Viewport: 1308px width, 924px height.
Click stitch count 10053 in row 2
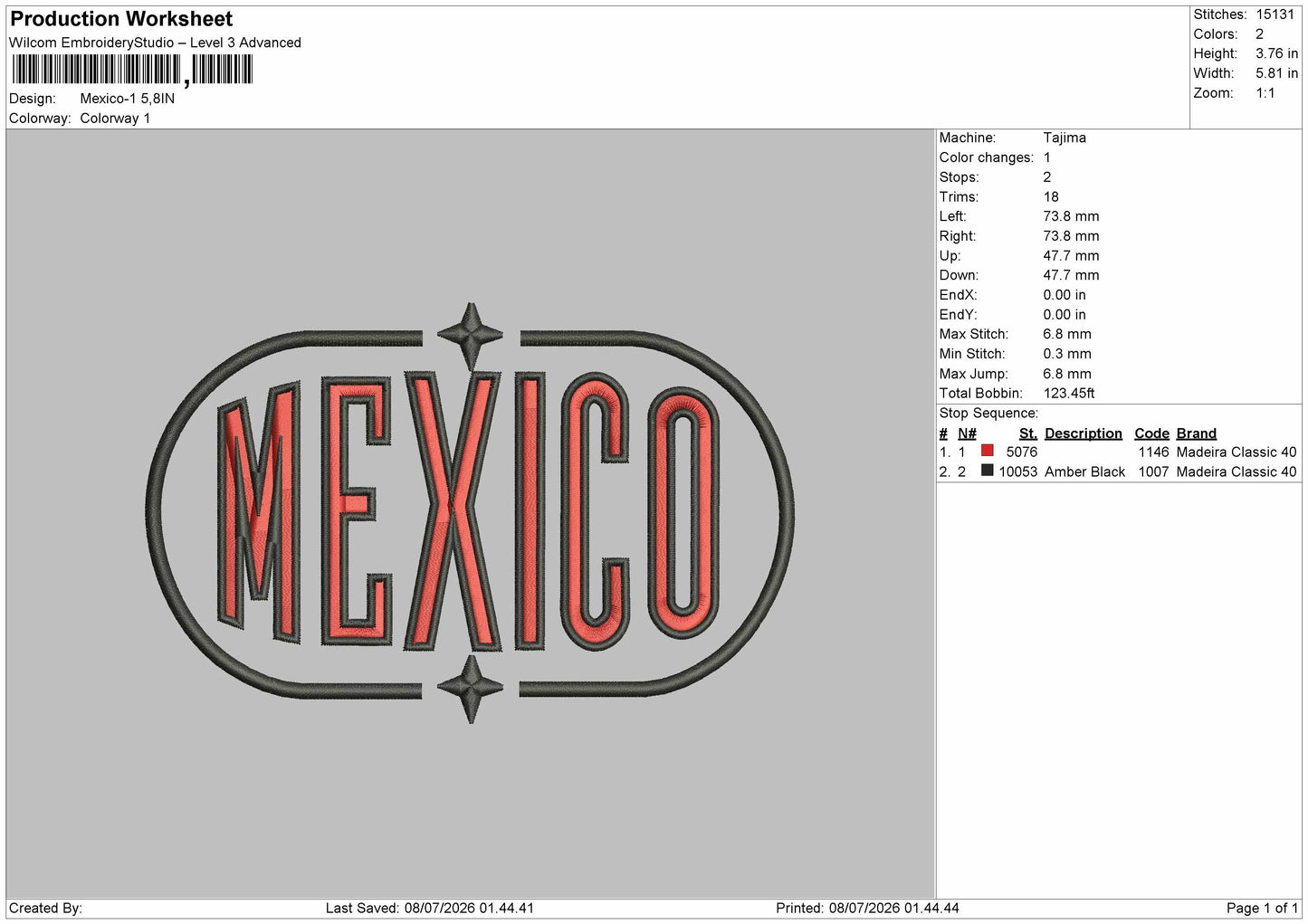pos(1018,472)
